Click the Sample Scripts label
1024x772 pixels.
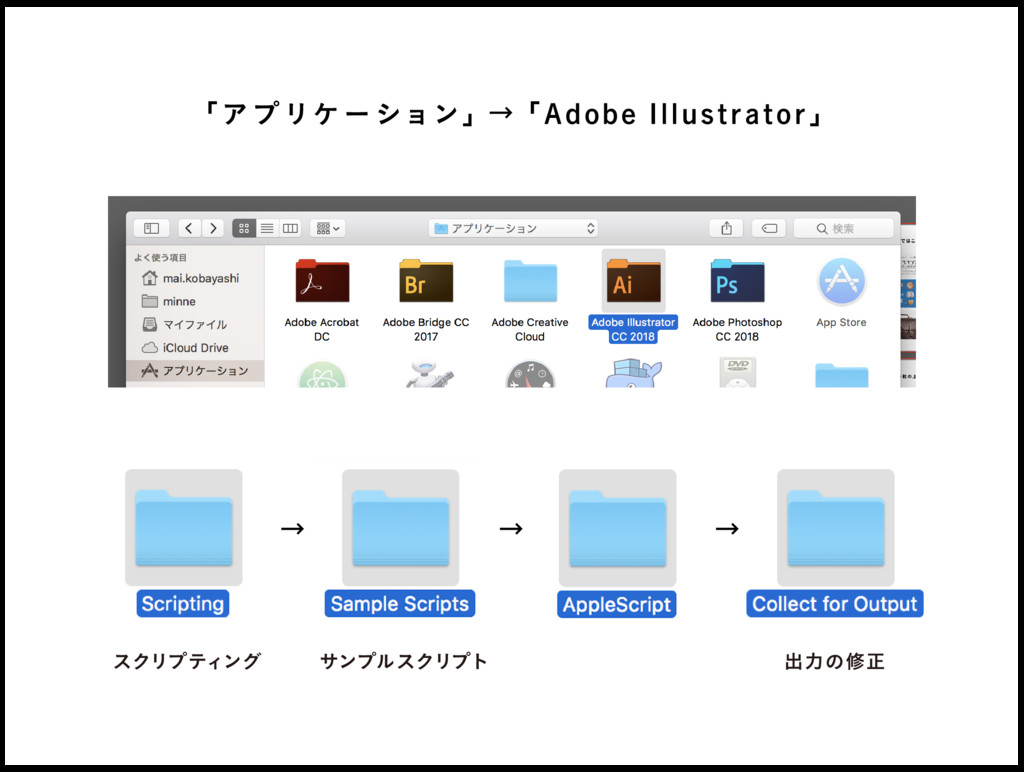tap(400, 603)
